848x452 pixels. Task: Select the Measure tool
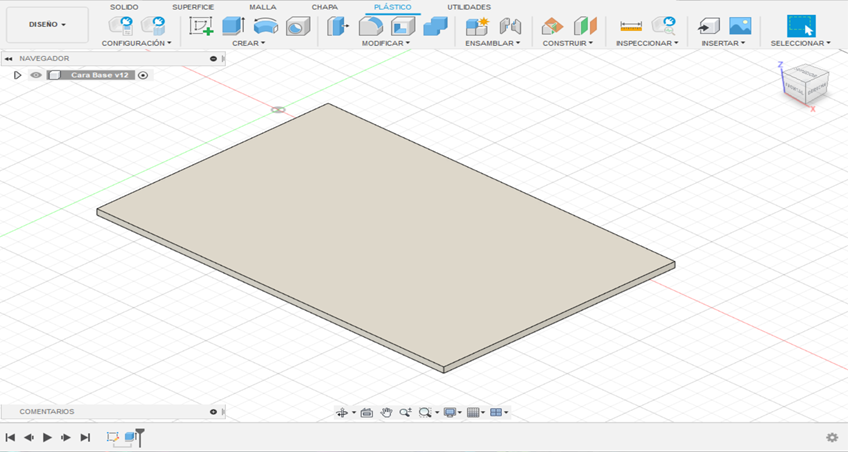tap(631, 25)
